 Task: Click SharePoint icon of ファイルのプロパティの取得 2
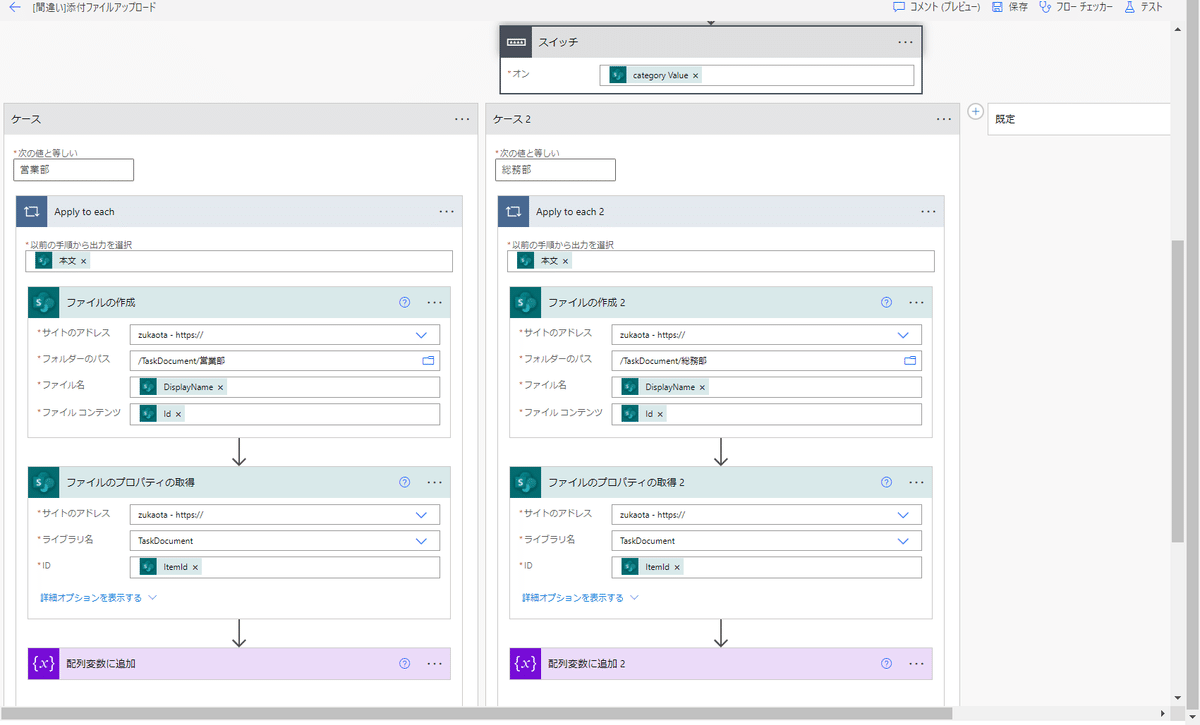point(526,482)
